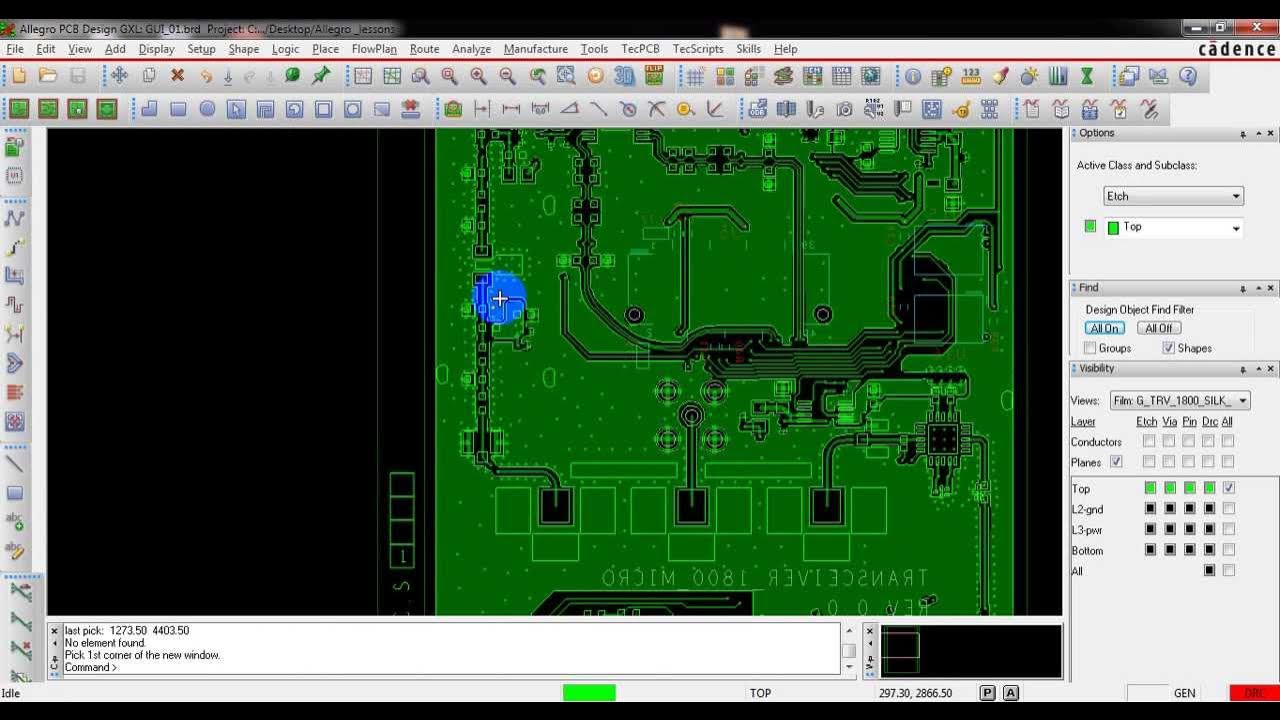The image size is (1280, 720).
Task: Uncheck the Top layer All checkbox
Action: click(x=1228, y=488)
